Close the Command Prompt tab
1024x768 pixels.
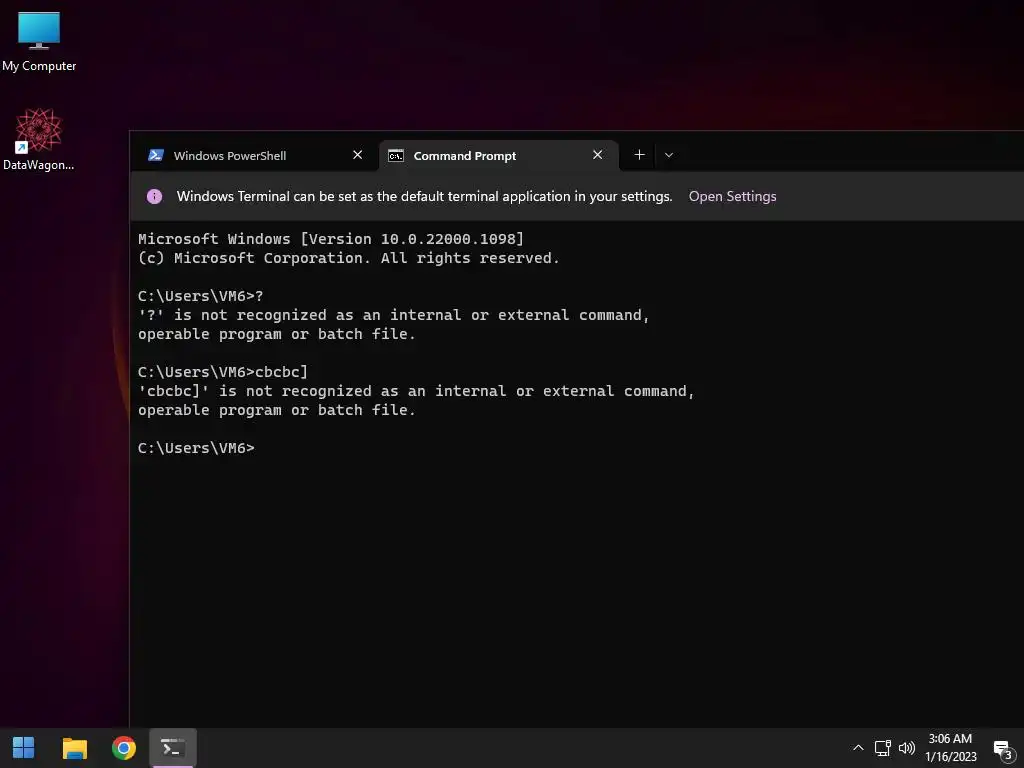coord(597,155)
